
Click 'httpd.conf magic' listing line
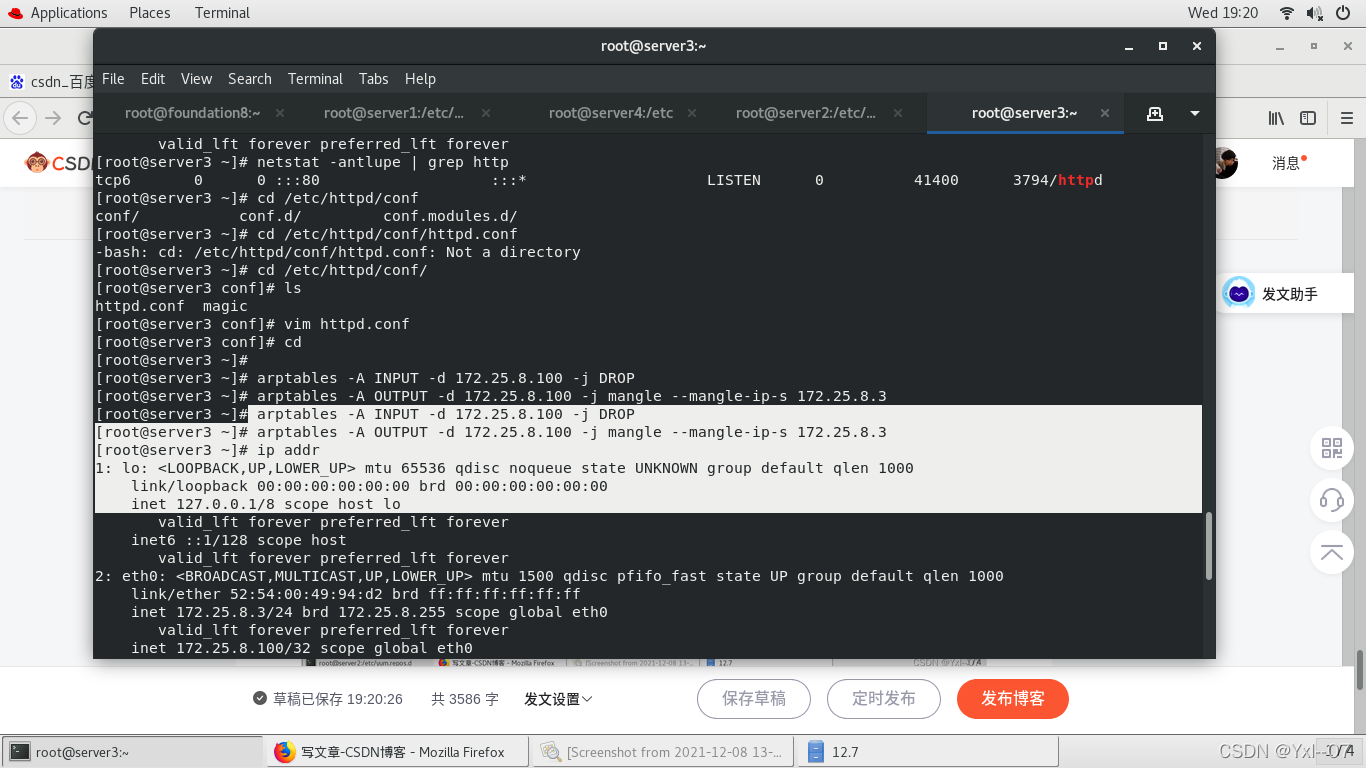click(x=171, y=306)
